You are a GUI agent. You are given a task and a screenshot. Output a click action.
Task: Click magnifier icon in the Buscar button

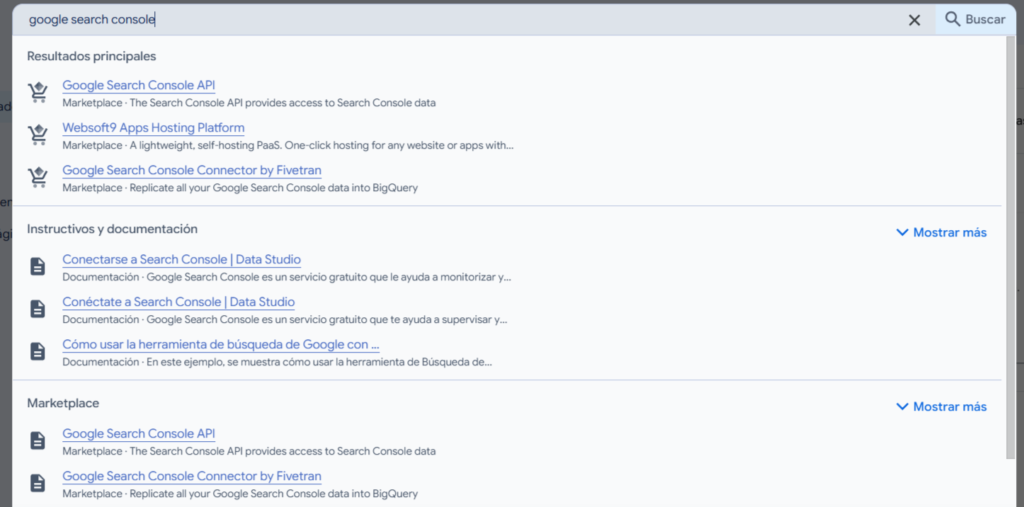tap(953, 19)
